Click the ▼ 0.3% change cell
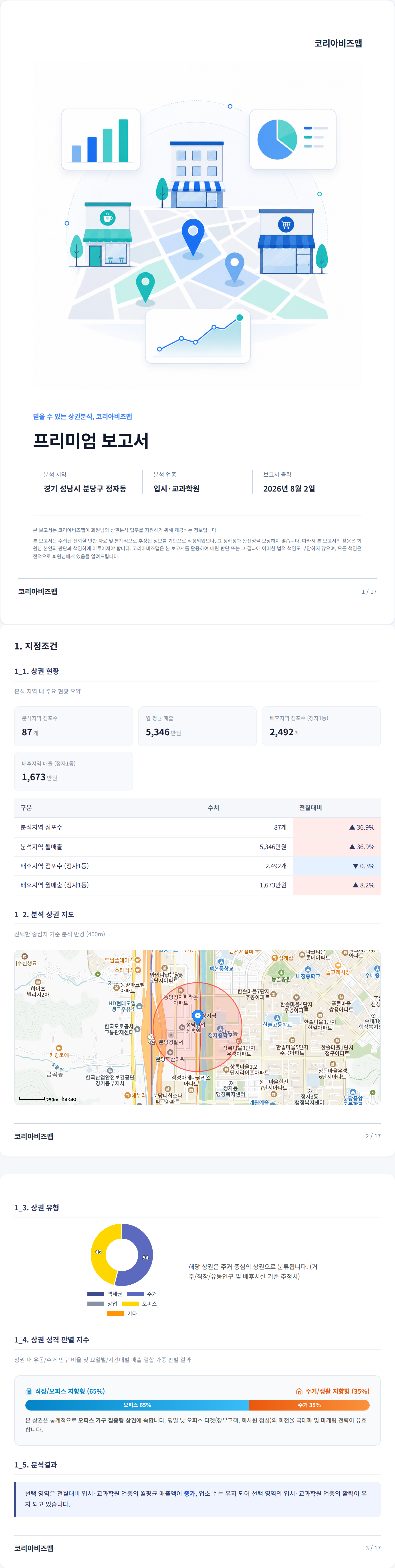The height and width of the screenshot is (1568, 395). pyautogui.click(x=337, y=866)
